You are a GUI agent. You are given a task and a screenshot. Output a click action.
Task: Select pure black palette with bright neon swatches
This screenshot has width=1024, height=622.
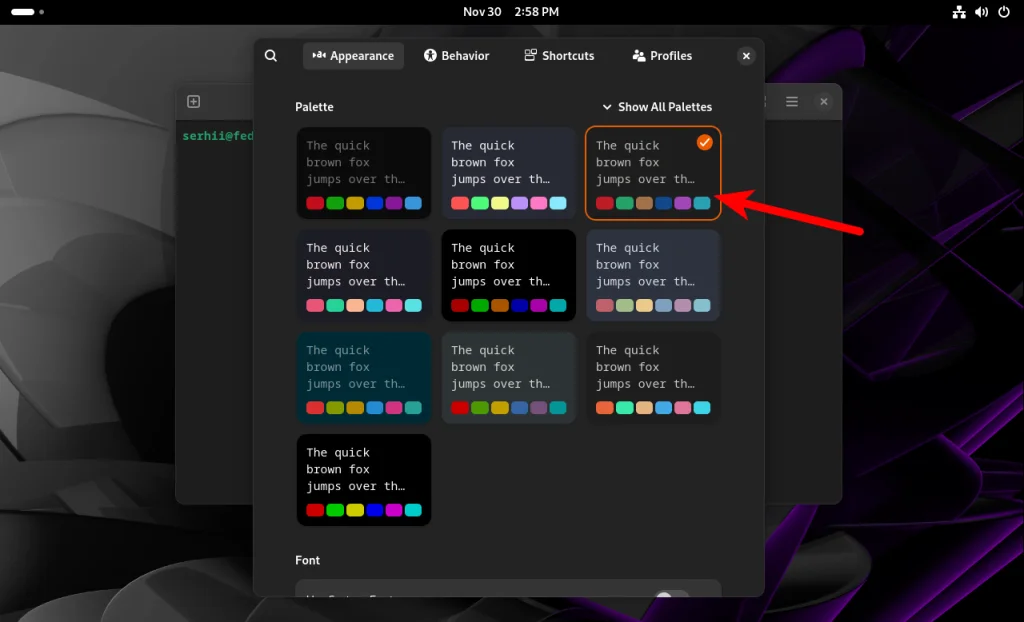364,480
